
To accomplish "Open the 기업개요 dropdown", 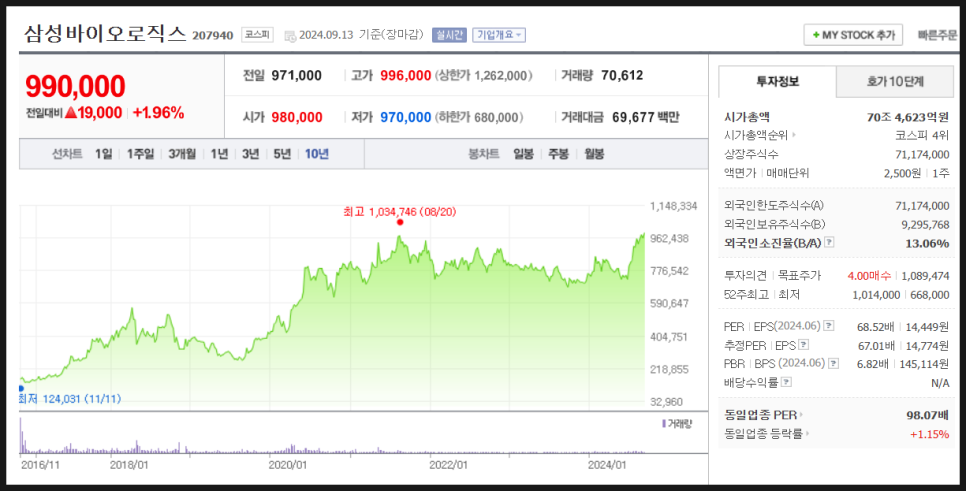I will click(499, 35).
